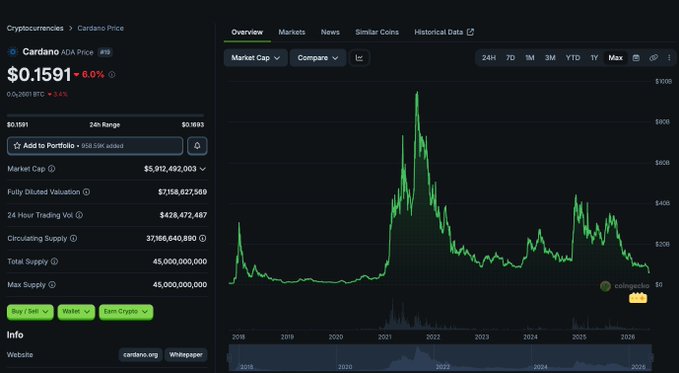Viewport: 679px width, 373px height.
Task: Click the yellow candy reward icon
Action: click(638, 298)
